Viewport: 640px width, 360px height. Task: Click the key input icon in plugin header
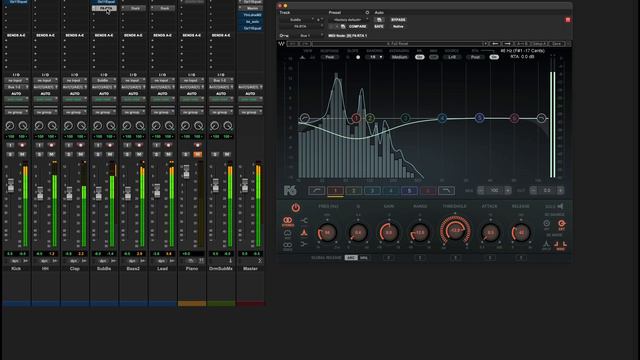[x=283, y=36]
